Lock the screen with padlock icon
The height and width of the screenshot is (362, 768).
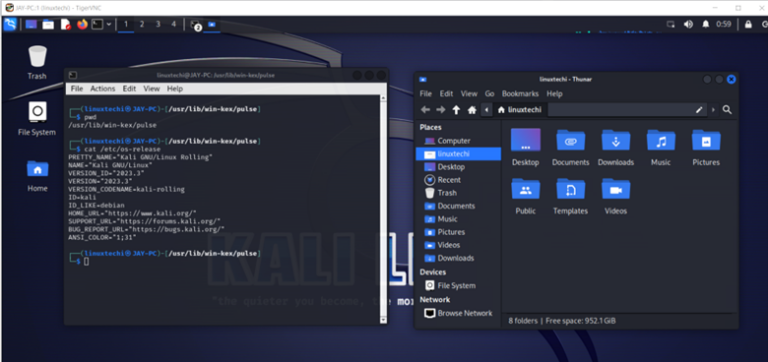pyautogui.click(x=748, y=24)
